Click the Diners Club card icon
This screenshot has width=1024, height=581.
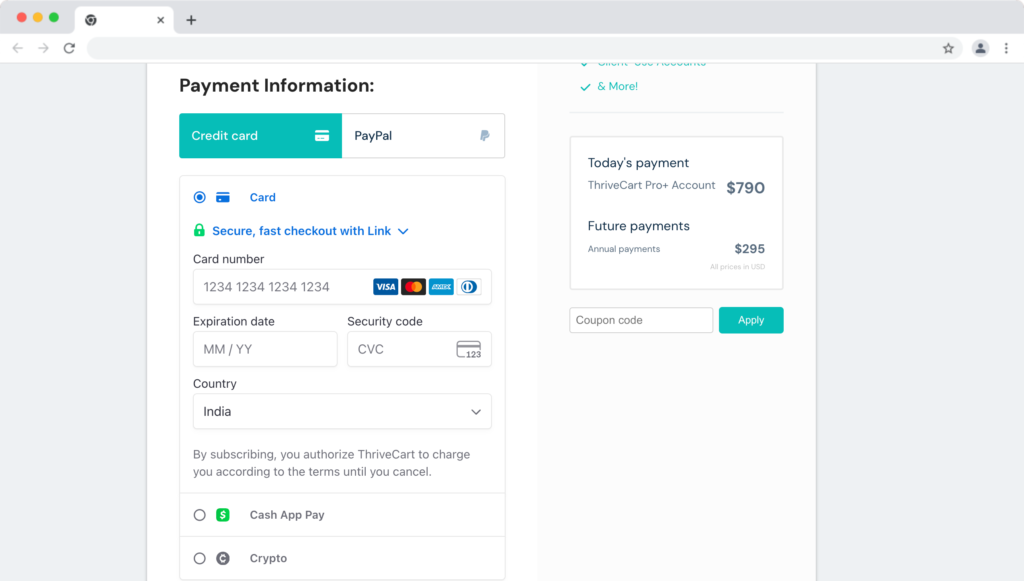pyautogui.click(x=470, y=286)
